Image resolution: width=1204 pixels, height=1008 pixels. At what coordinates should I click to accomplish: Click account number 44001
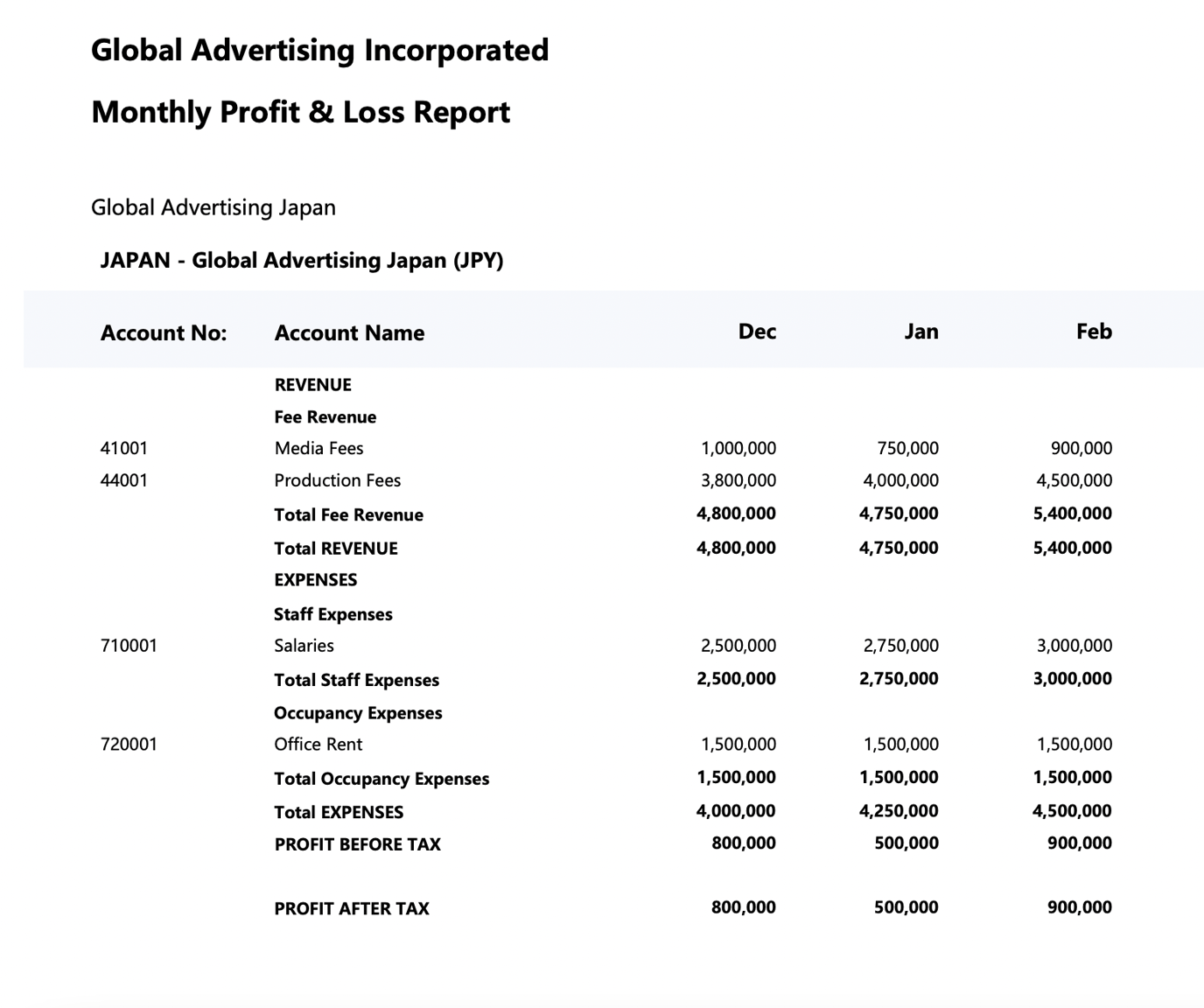click(124, 480)
